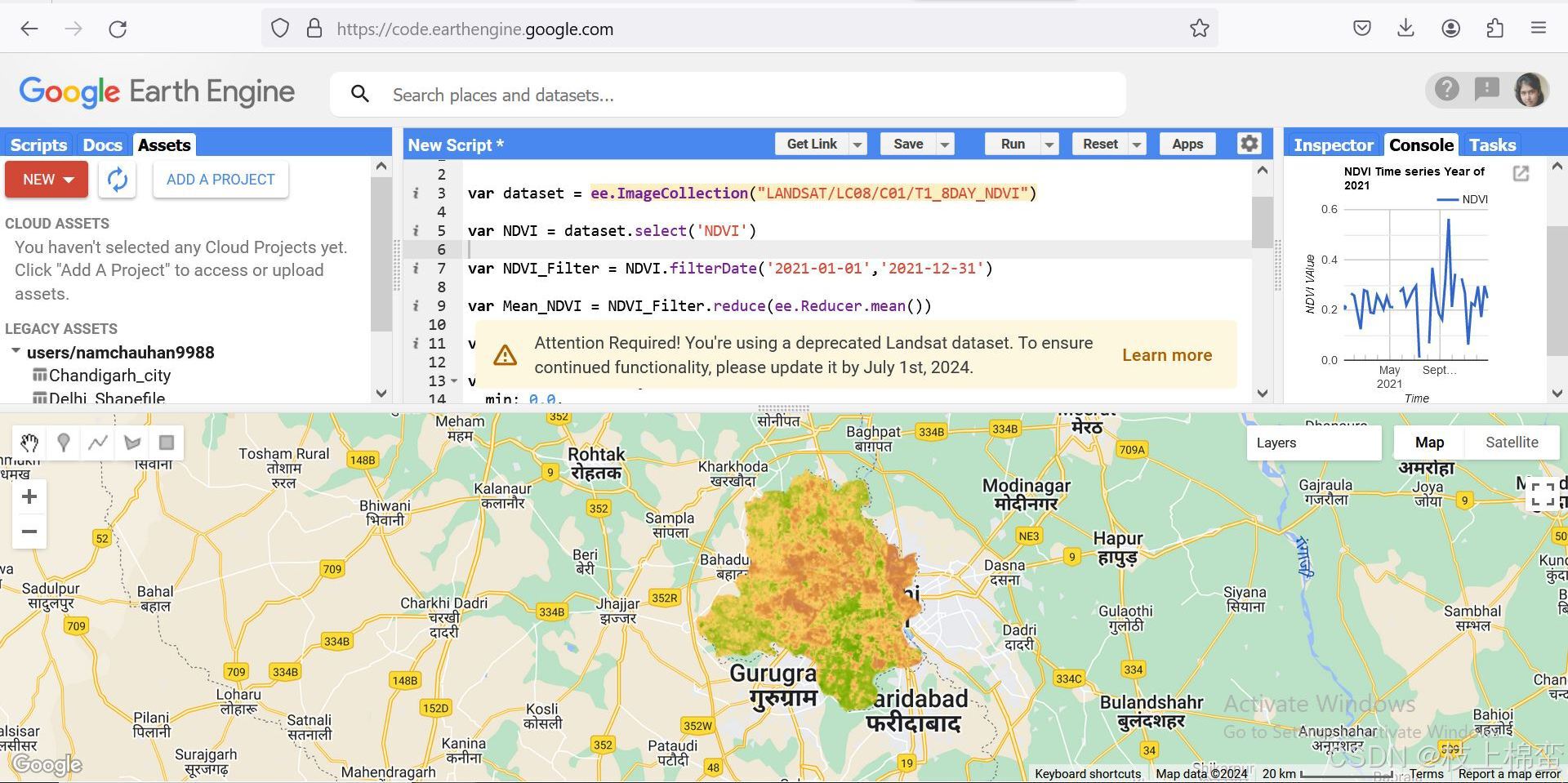
Task: Click the info marker on line 3
Action: (416, 194)
